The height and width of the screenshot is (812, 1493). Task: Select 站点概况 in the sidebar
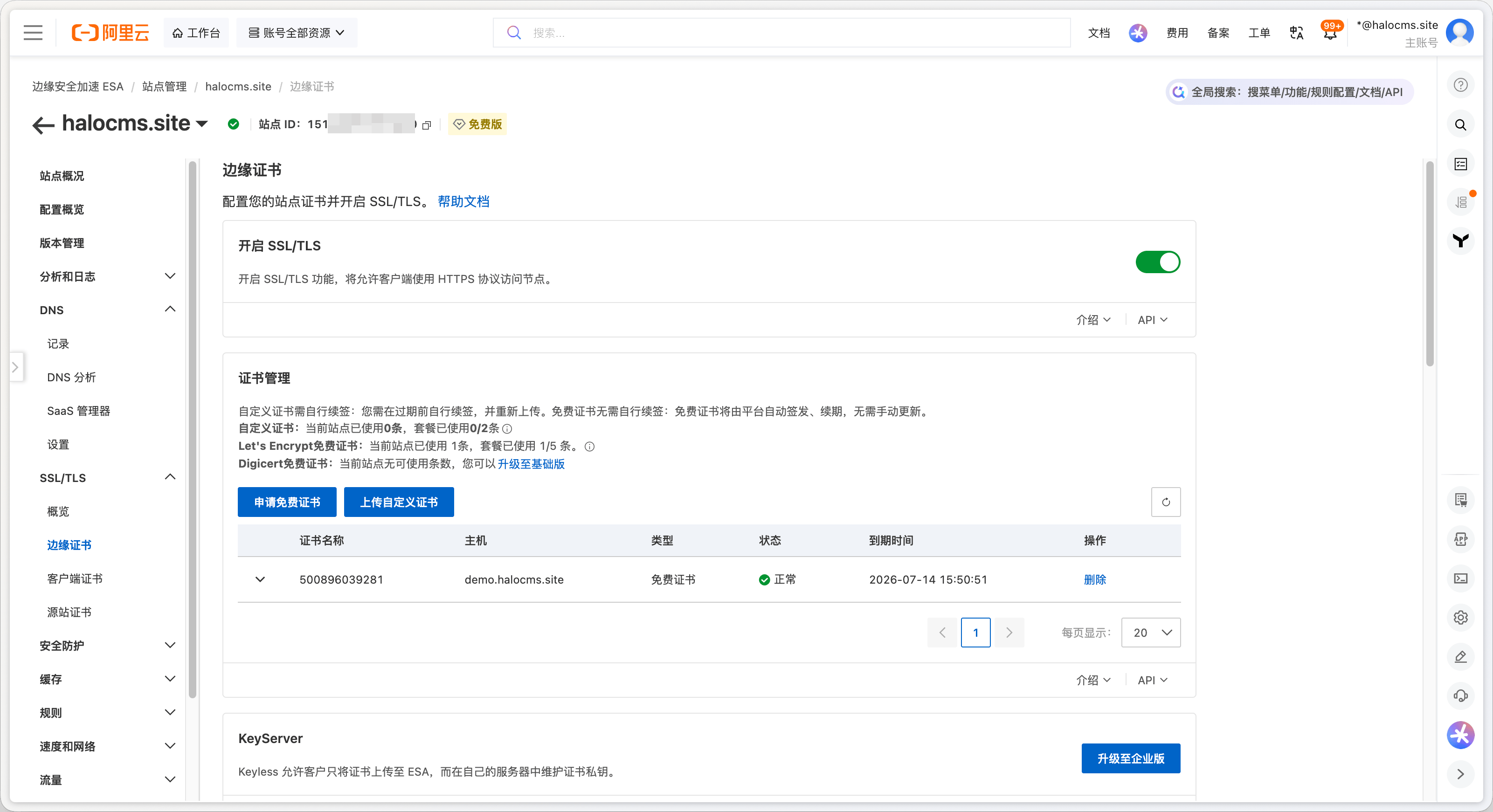[62, 176]
